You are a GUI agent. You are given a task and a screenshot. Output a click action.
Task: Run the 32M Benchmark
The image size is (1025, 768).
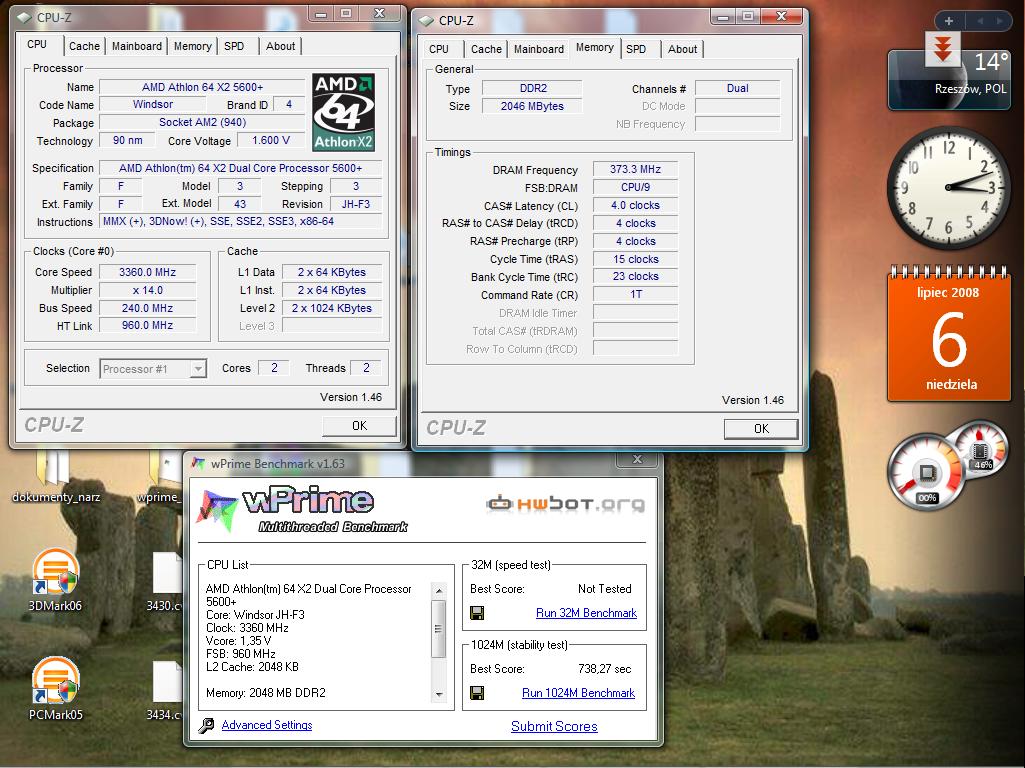[x=586, y=613]
